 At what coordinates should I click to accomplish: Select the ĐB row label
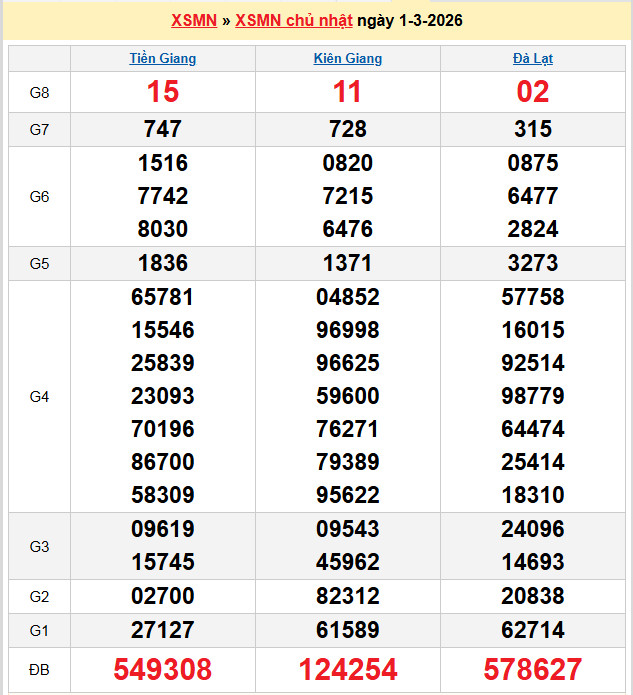(x=40, y=669)
